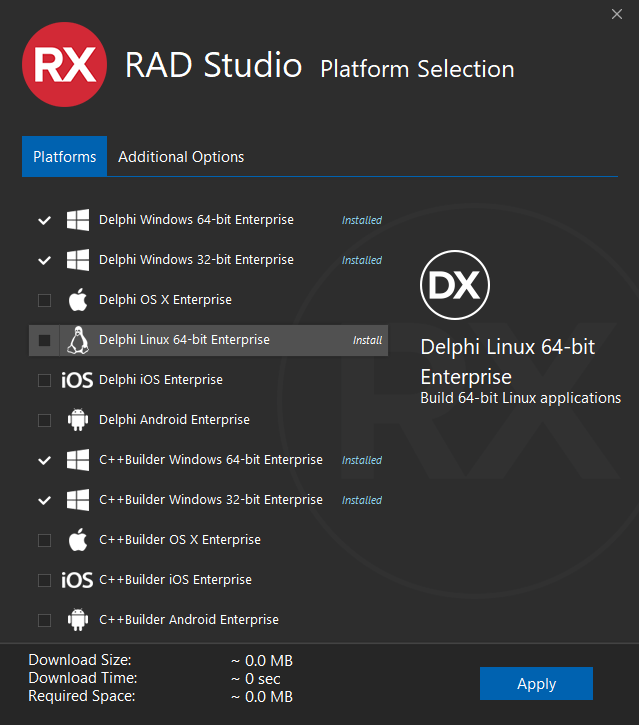Toggle C++Builder Windows 64-bit Enterprise checkmark
Viewport: 639px width, 725px height.
pos(44,461)
